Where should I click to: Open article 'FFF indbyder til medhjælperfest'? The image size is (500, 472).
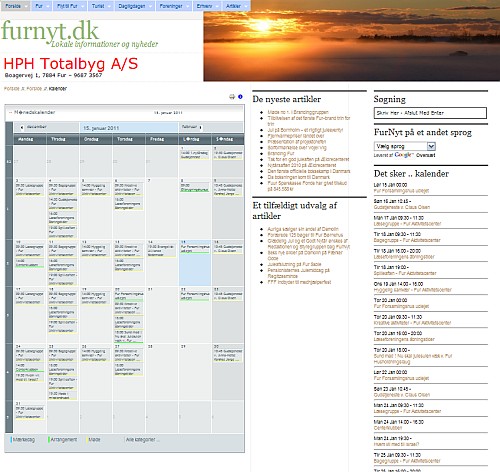[299, 282]
